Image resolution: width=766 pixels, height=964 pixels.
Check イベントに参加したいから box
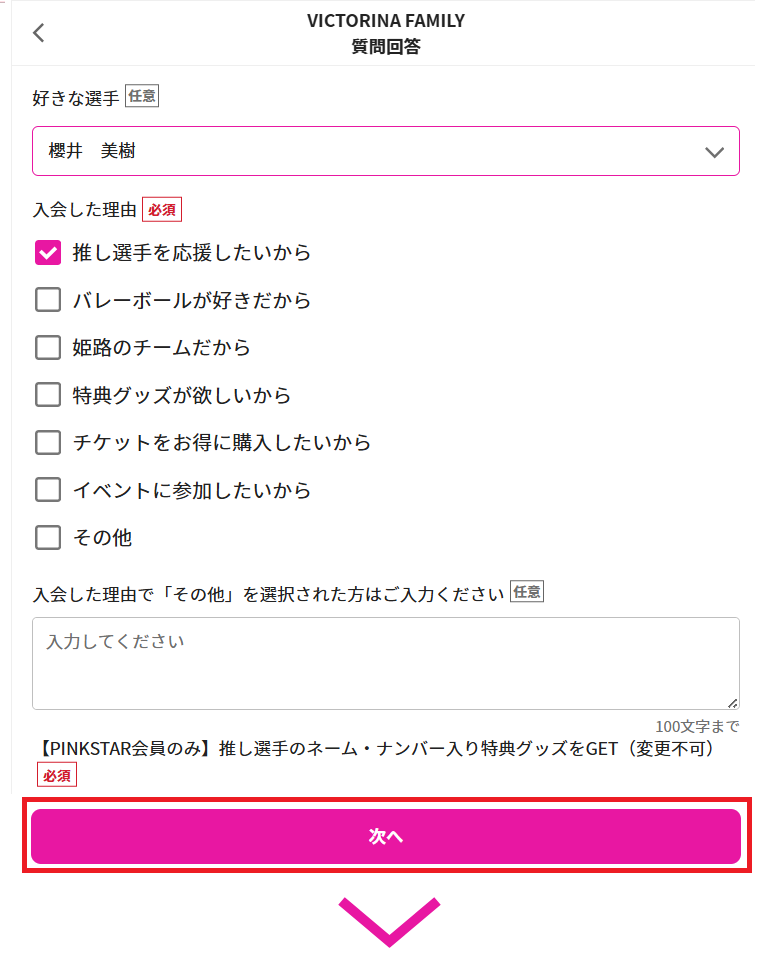tap(48, 490)
